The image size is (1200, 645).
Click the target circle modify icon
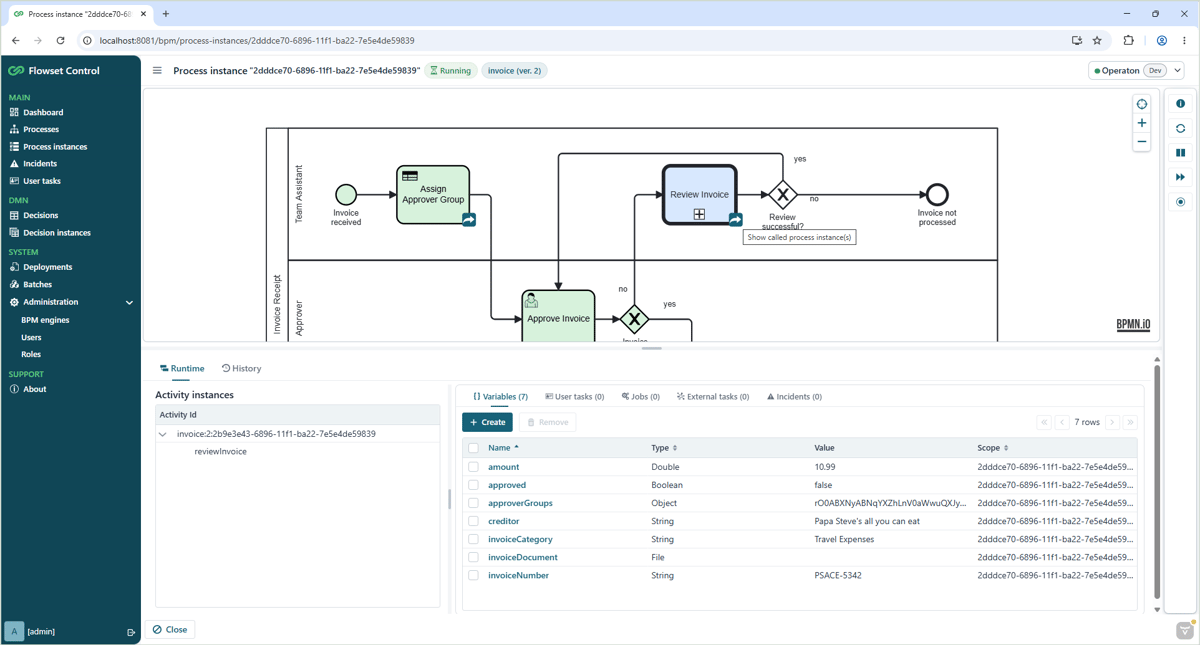point(1180,202)
